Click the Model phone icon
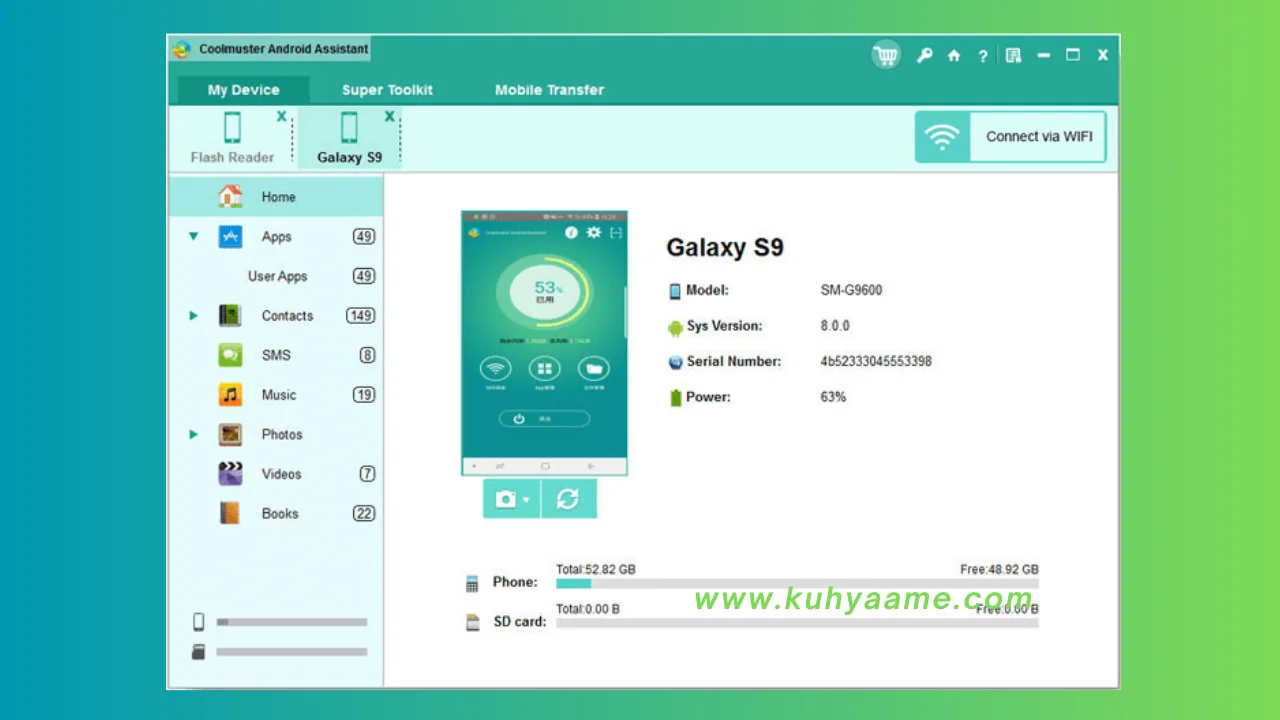This screenshot has width=1280, height=720. (x=675, y=291)
